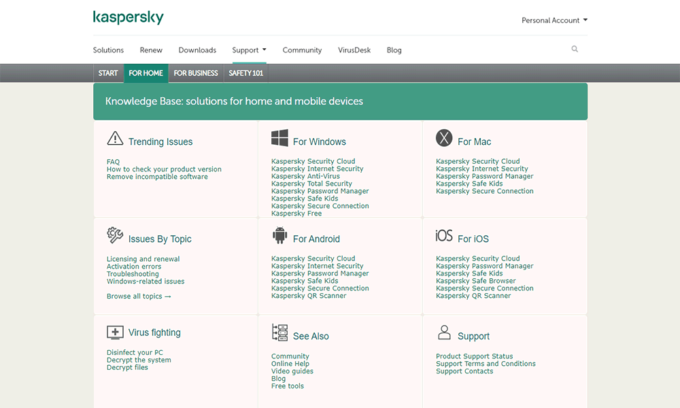Click the See Also server icon
Image resolution: width=680 pixels, height=408 pixels.
(280, 333)
